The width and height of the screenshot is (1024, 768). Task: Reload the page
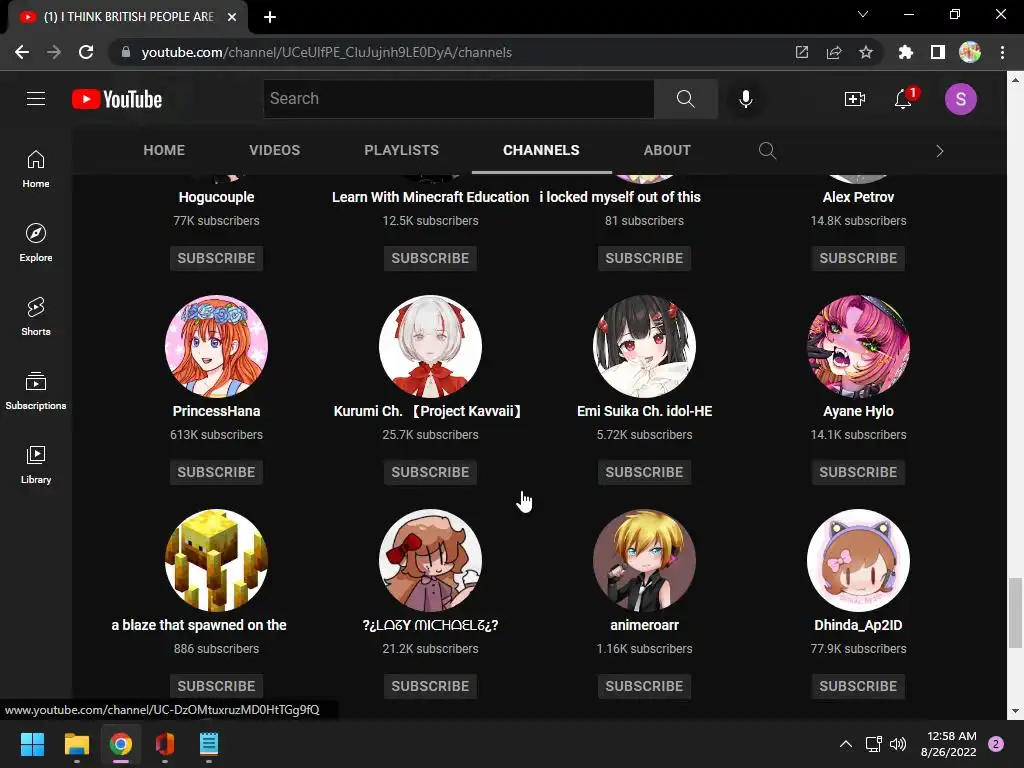coord(86,52)
